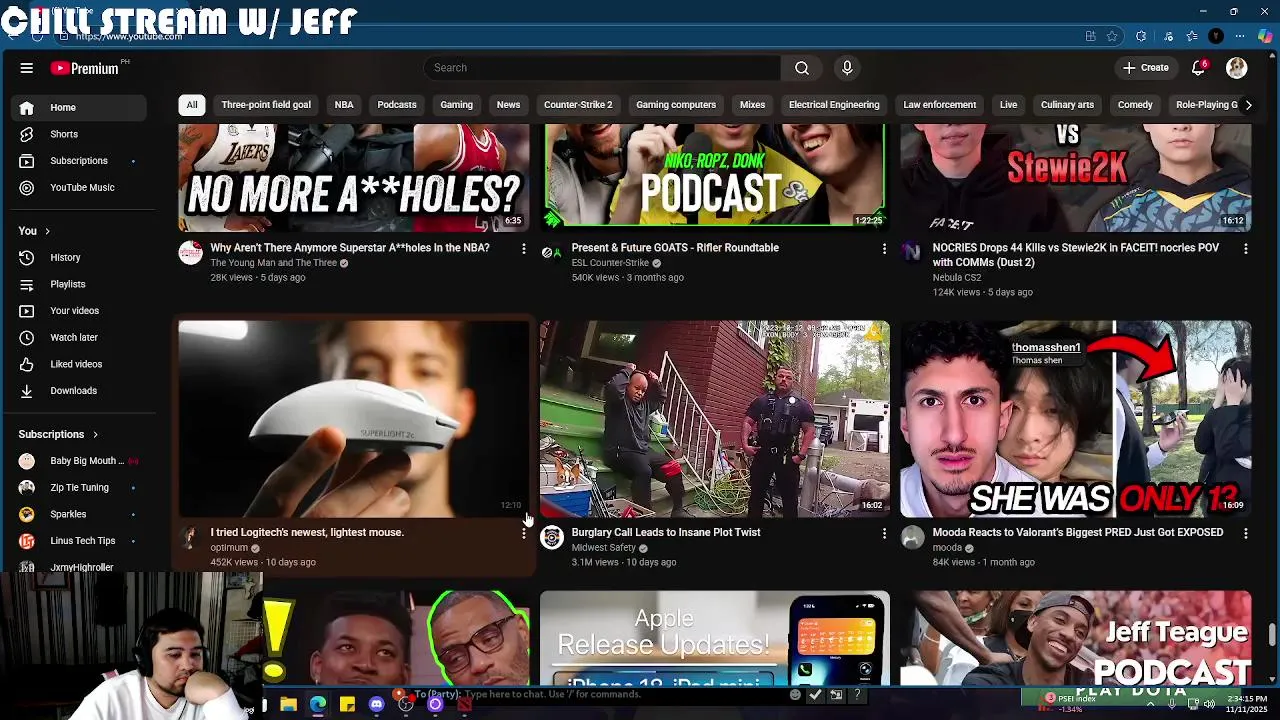
Task: Open Your videos in the sidebar
Action: (x=79, y=311)
